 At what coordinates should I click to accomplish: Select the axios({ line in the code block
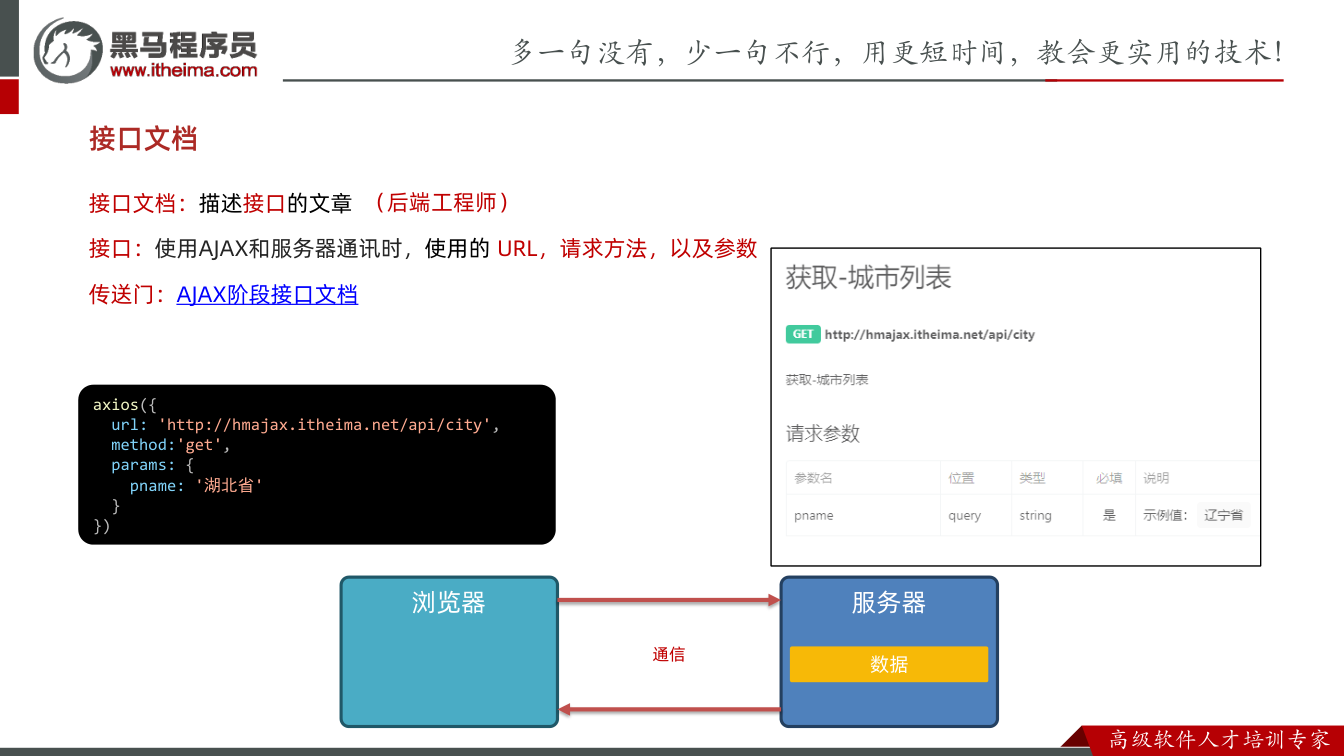pos(125,405)
